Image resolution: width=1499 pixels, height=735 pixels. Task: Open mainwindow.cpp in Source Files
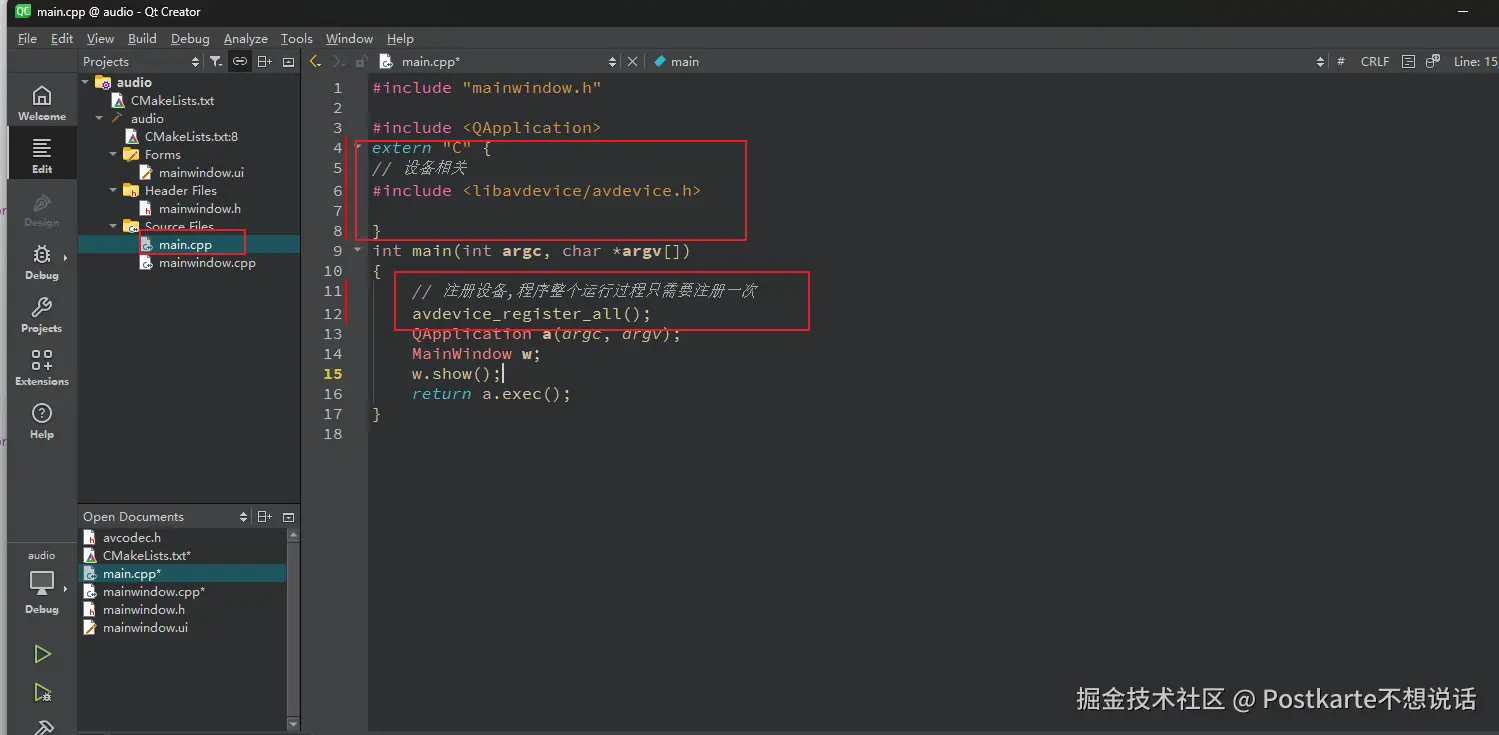coord(207,263)
